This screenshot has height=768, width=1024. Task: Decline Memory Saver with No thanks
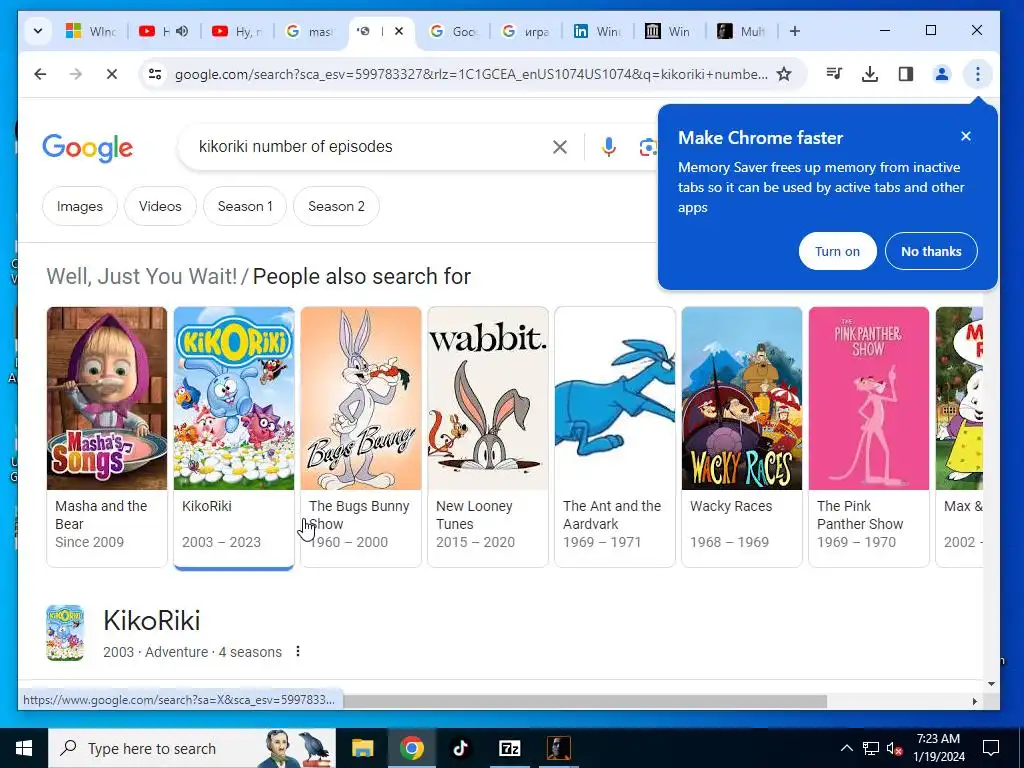[931, 251]
